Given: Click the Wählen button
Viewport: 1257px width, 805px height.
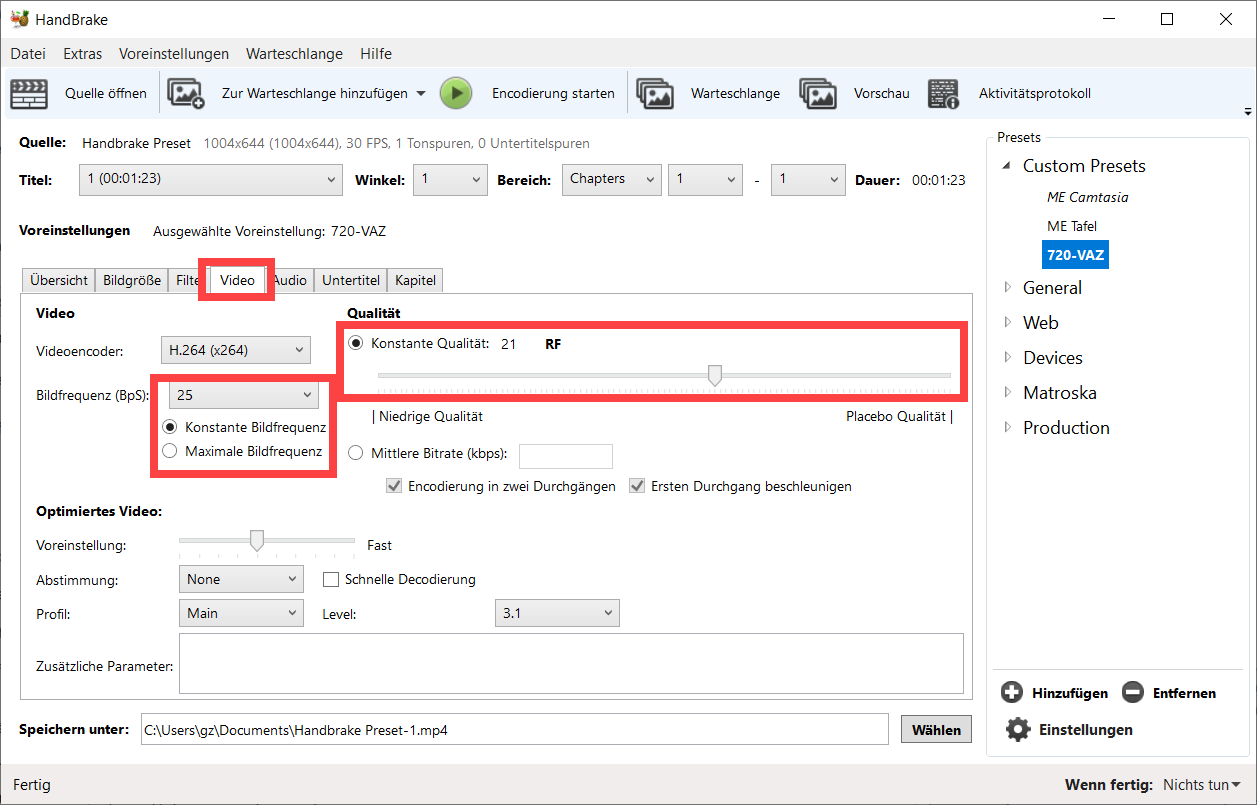Looking at the screenshot, I should 937,729.
